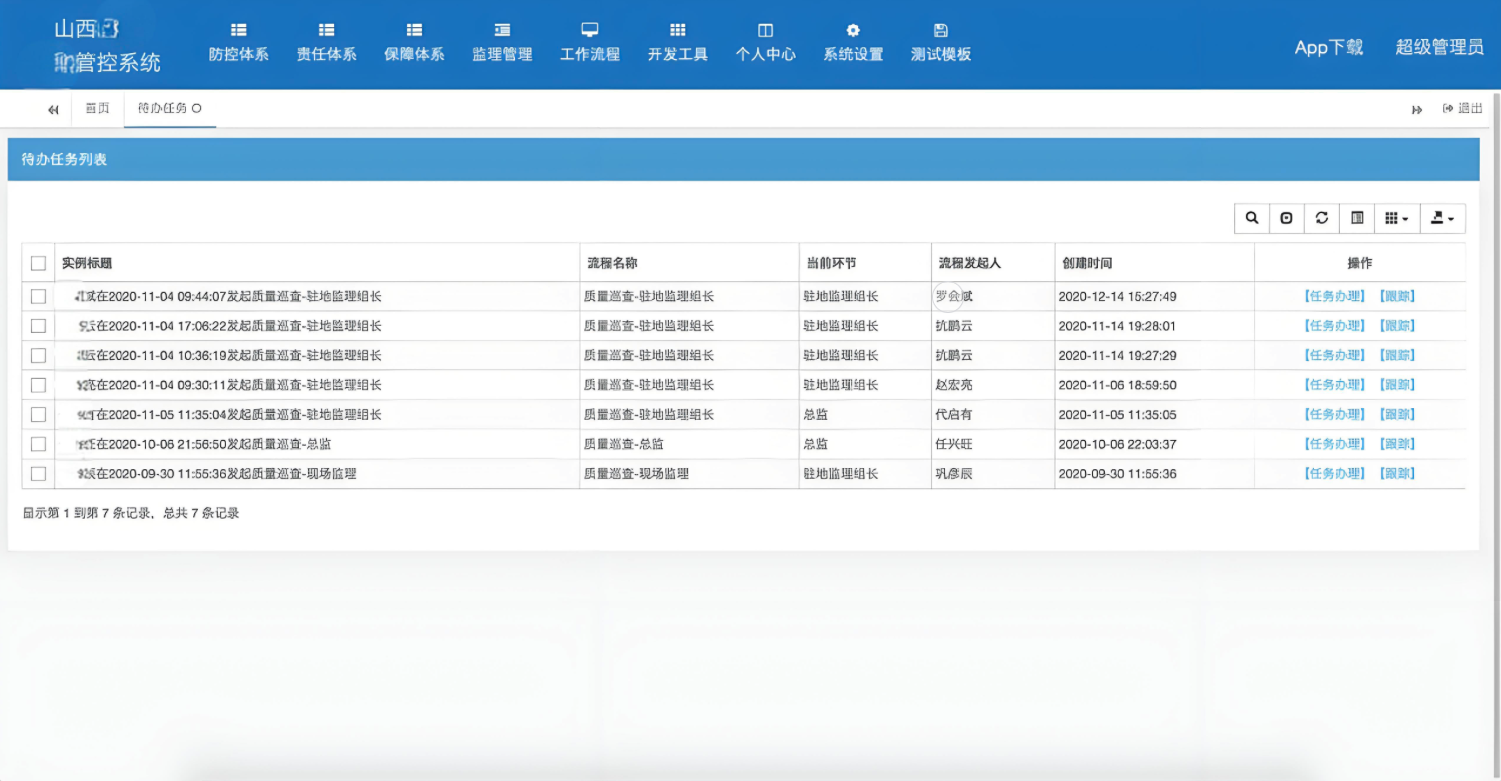
Task: Open the 系统设置 menu
Action: [x=853, y=43]
